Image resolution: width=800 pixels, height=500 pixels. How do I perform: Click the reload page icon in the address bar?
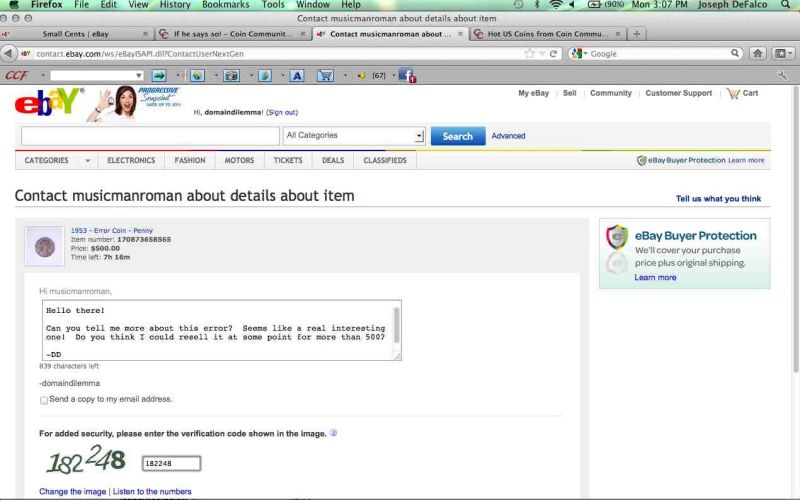pos(553,54)
